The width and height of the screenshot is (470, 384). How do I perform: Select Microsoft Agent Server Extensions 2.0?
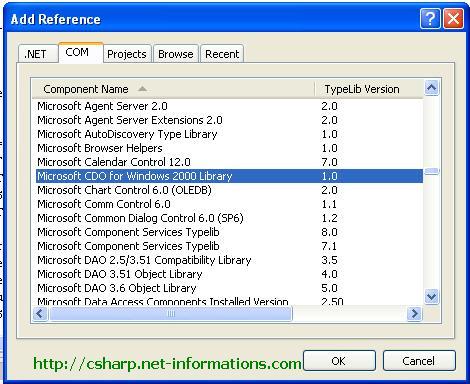click(x=229, y=120)
